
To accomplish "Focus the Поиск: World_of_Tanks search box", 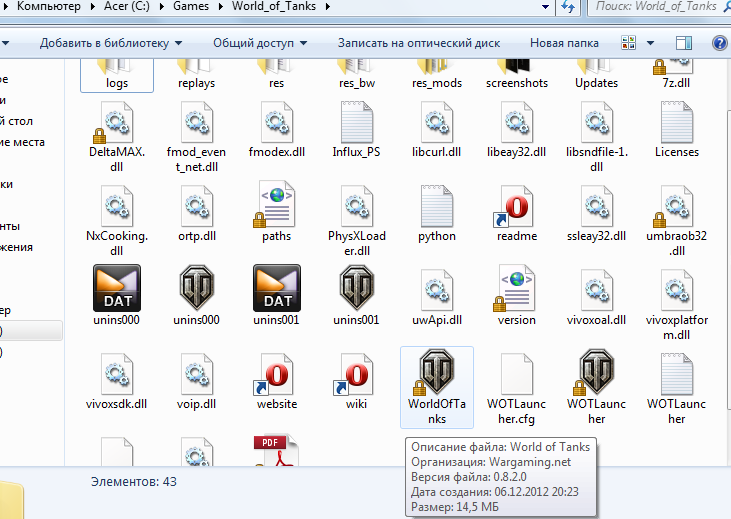I will click(658, 7).
